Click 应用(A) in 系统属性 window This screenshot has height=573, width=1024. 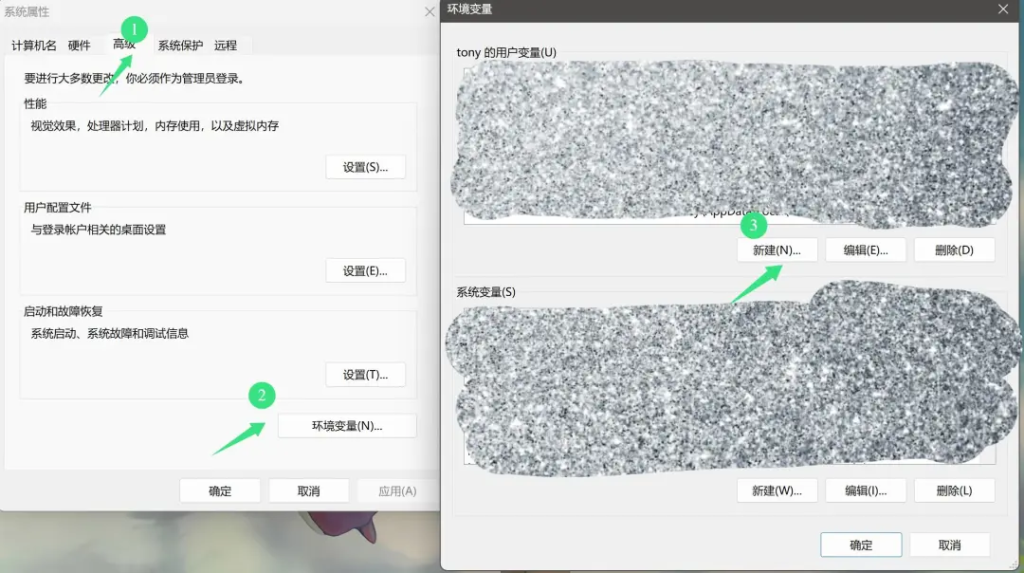point(398,491)
